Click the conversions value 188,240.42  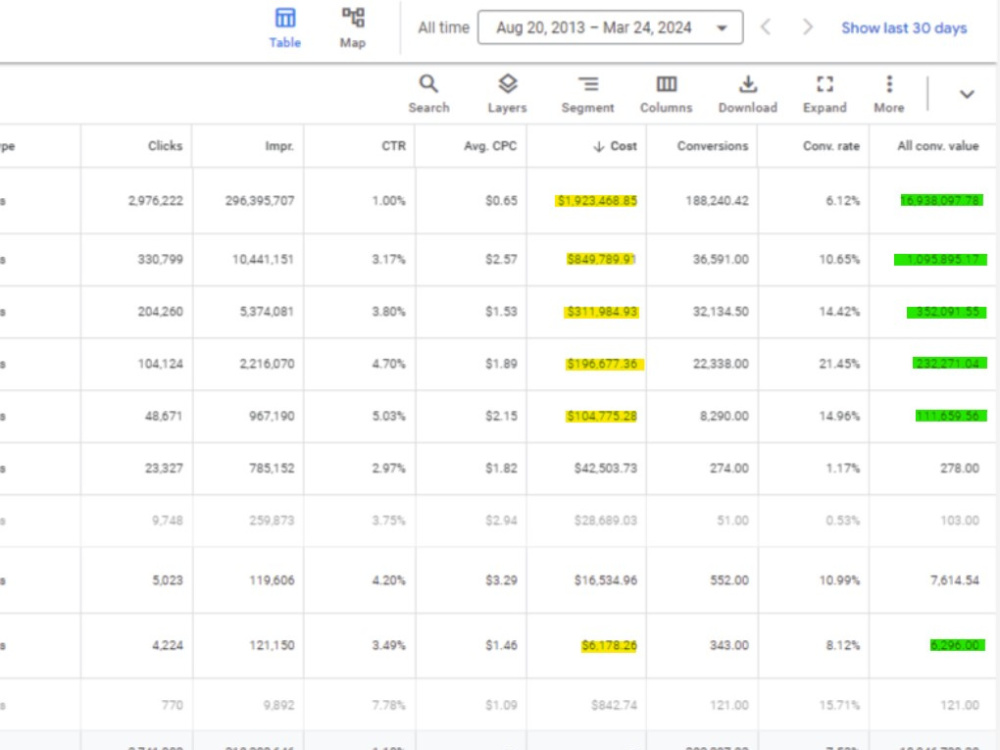(x=717, y=201)
